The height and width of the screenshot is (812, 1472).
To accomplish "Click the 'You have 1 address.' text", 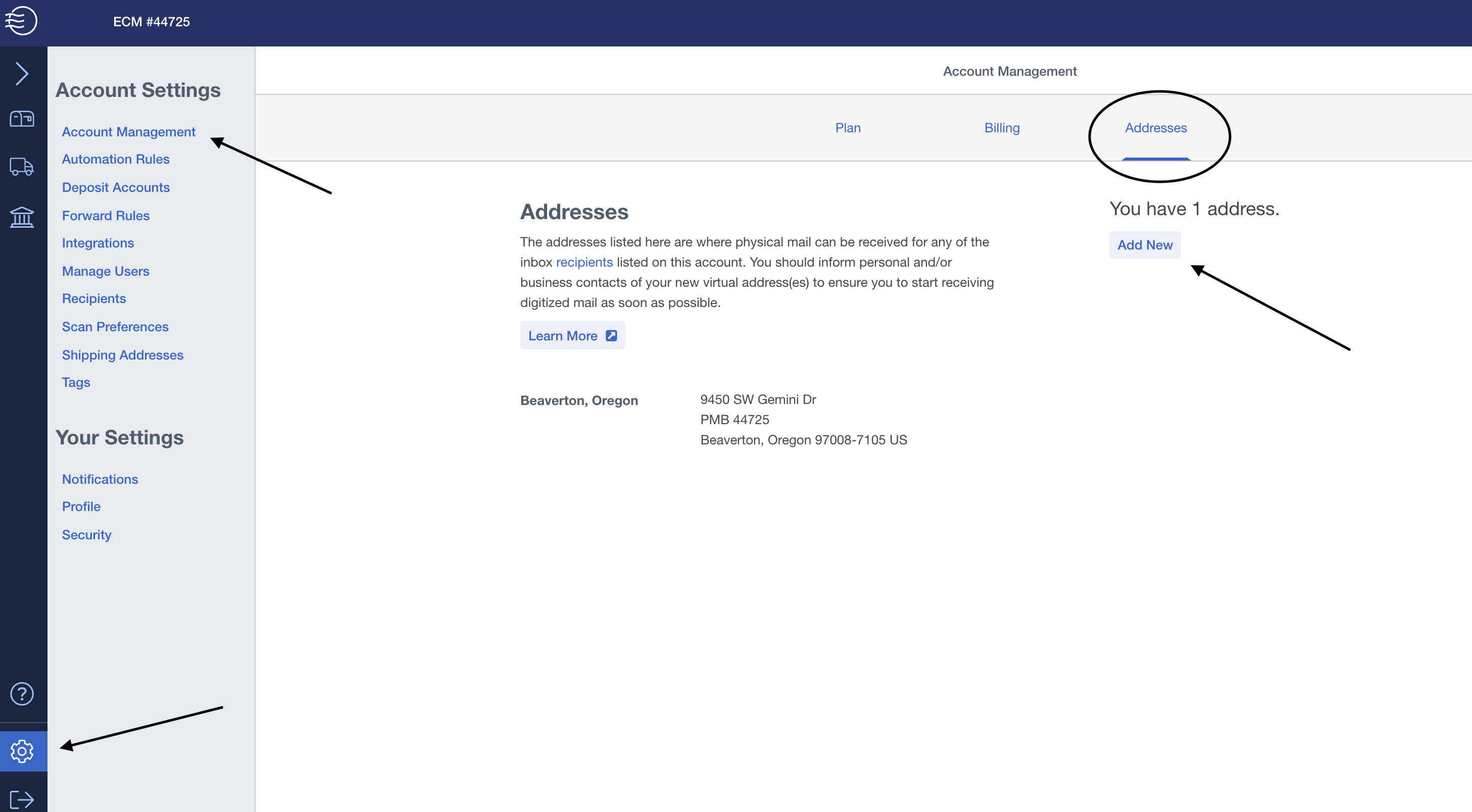I will click(1194, 209).
